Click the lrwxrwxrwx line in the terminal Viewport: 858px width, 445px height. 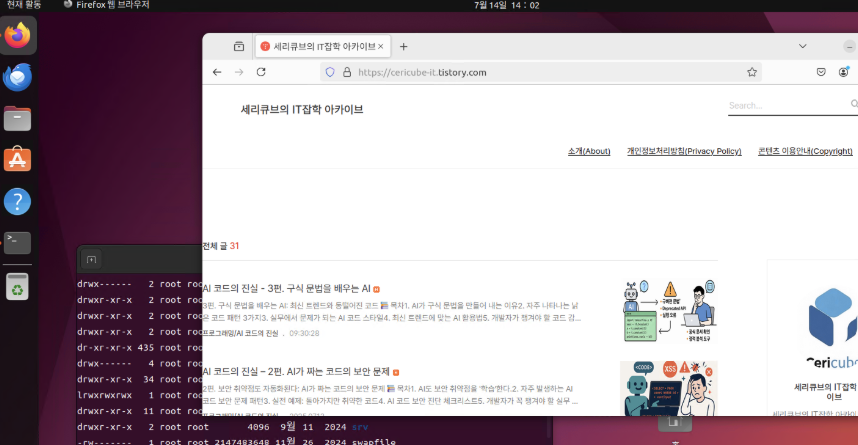pos(140,395)
